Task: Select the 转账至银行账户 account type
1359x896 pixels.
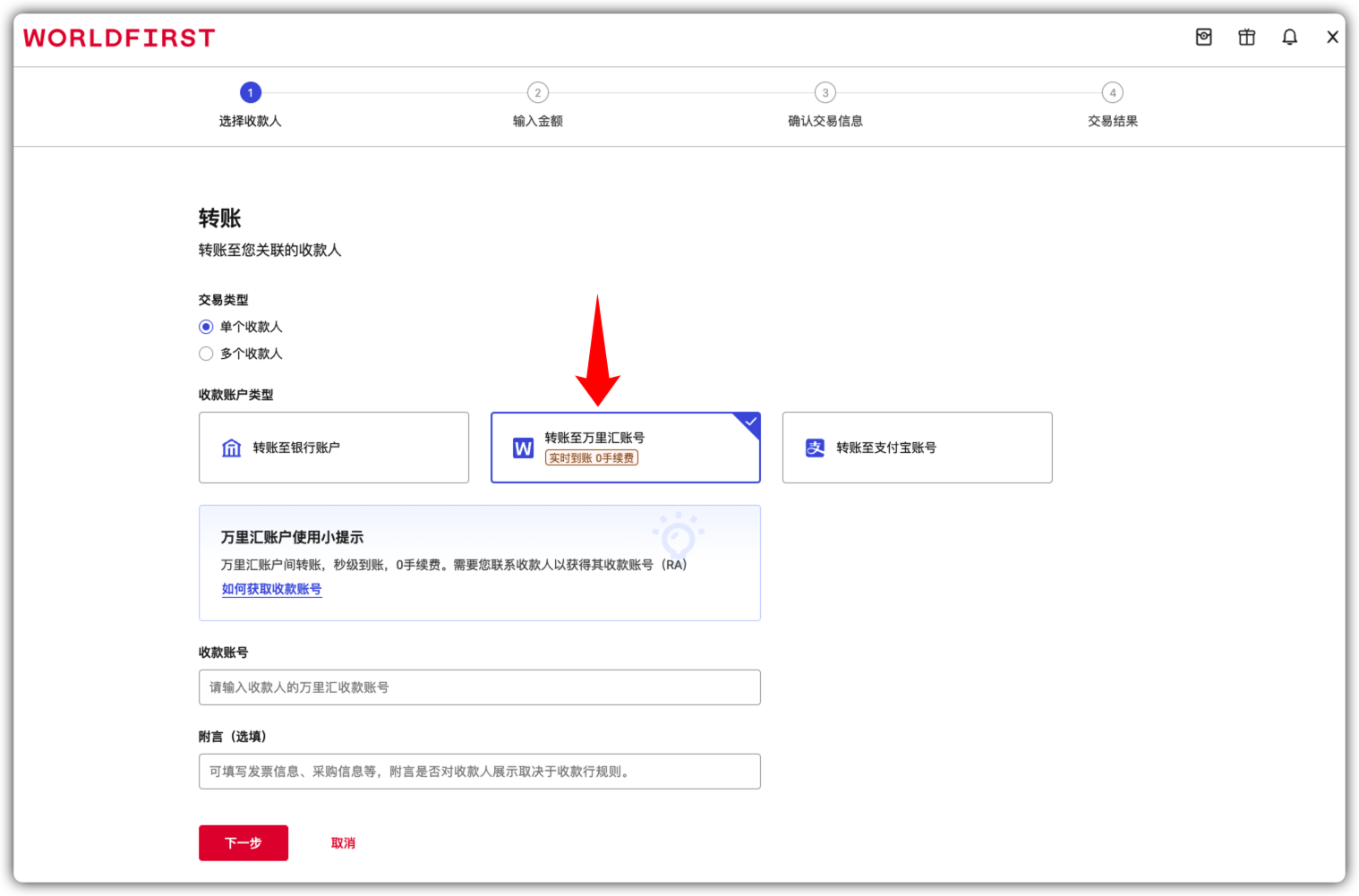Action: 333,447
